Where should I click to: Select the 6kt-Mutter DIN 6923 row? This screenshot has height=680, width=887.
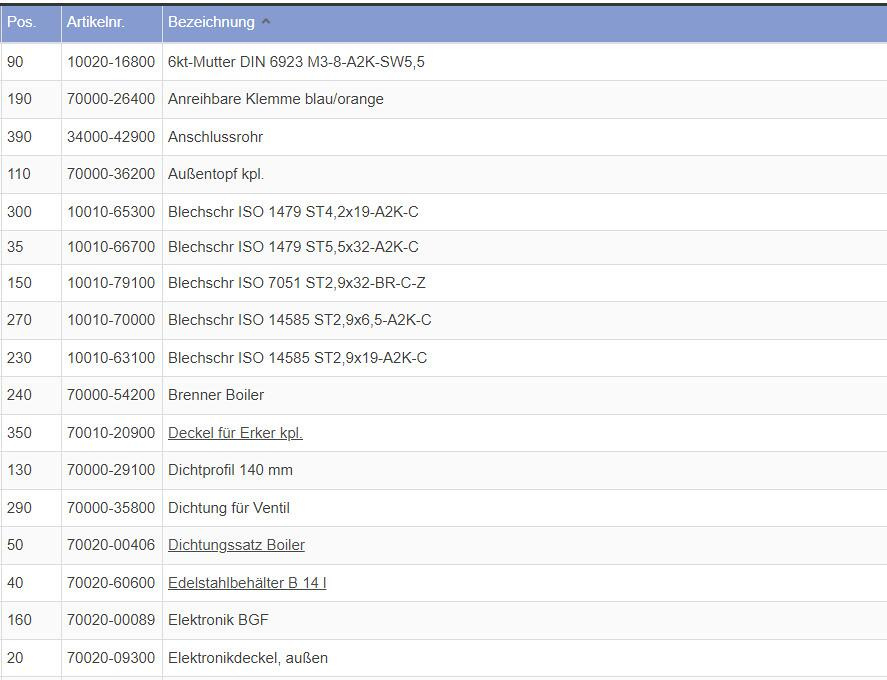tap(296, 62)
